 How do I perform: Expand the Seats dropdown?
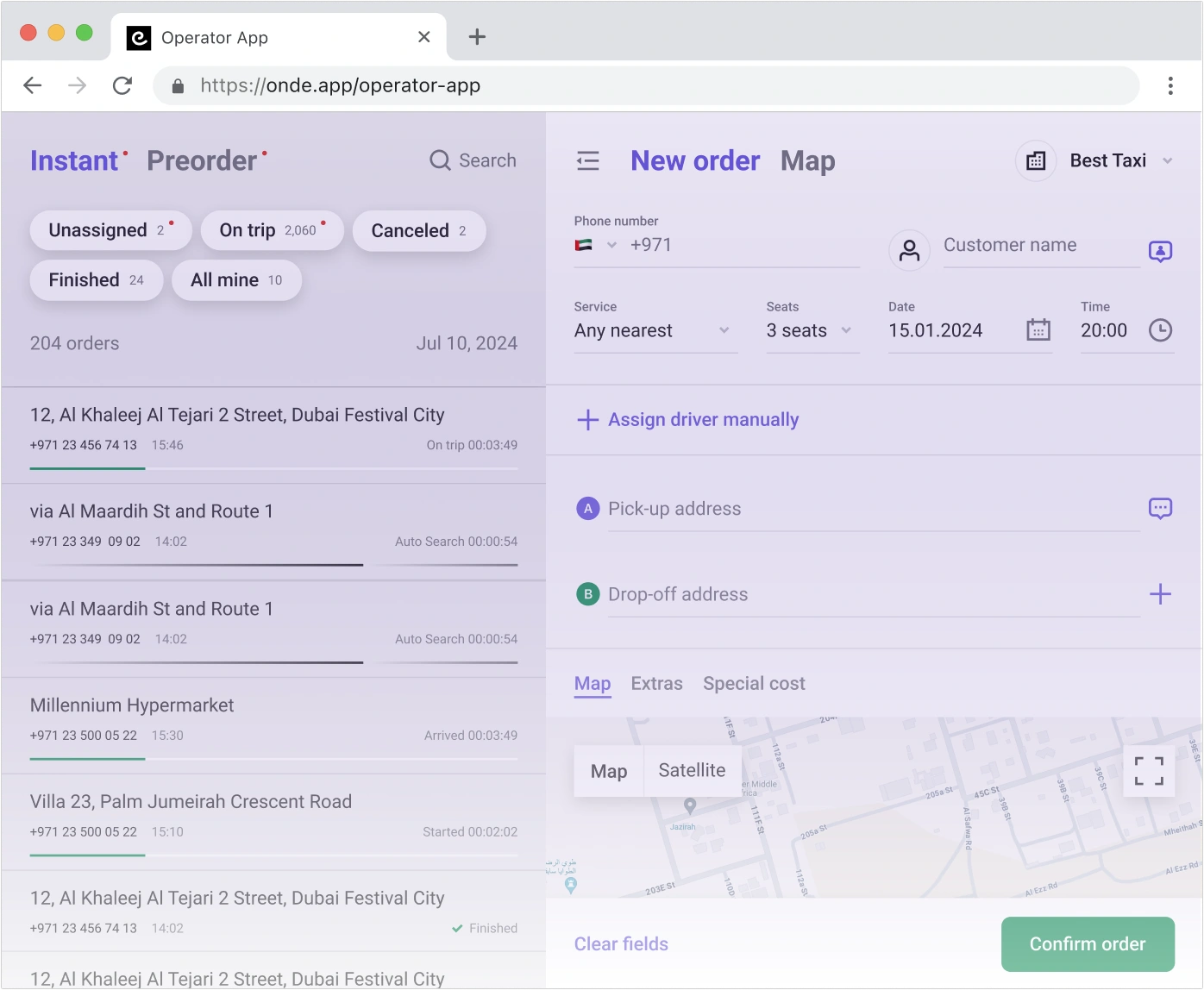tap(809, 331)
